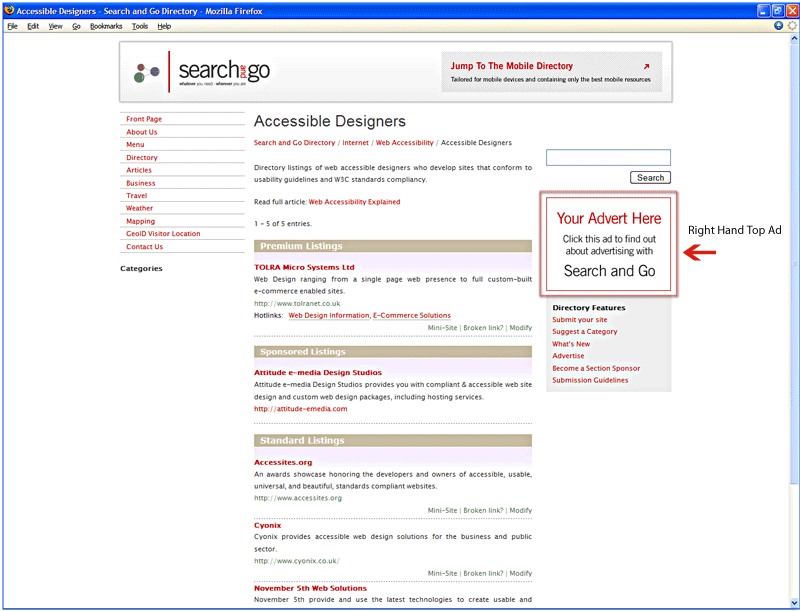Open the TOLRA Micro Systems Ltd listing
Screen dimensions: 800x611
[304, 267]
